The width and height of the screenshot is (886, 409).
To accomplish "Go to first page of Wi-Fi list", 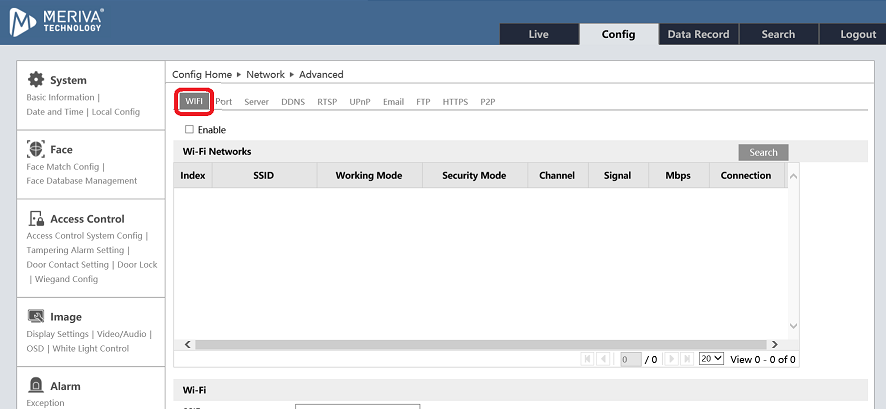I will [587, 359].
